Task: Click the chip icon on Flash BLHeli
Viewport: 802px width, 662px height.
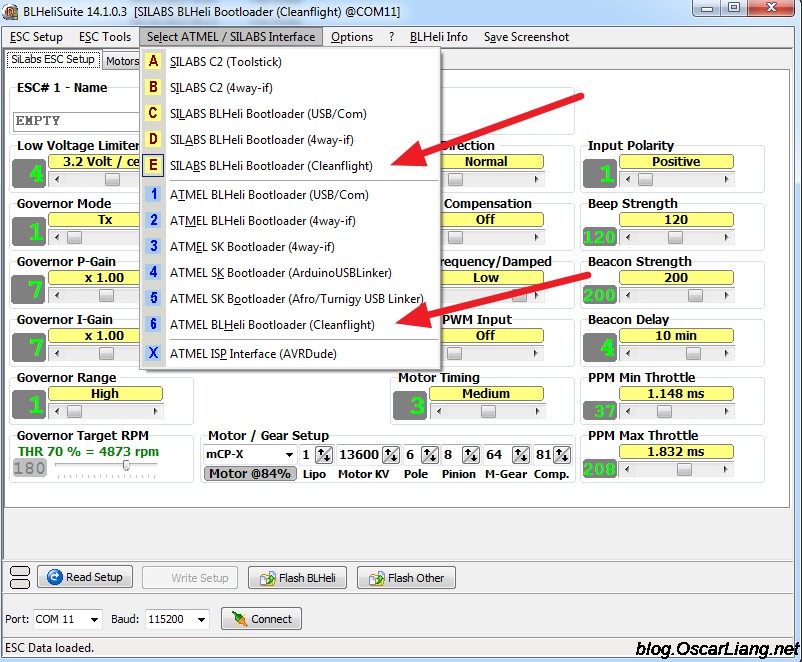Action: [267, 577]
